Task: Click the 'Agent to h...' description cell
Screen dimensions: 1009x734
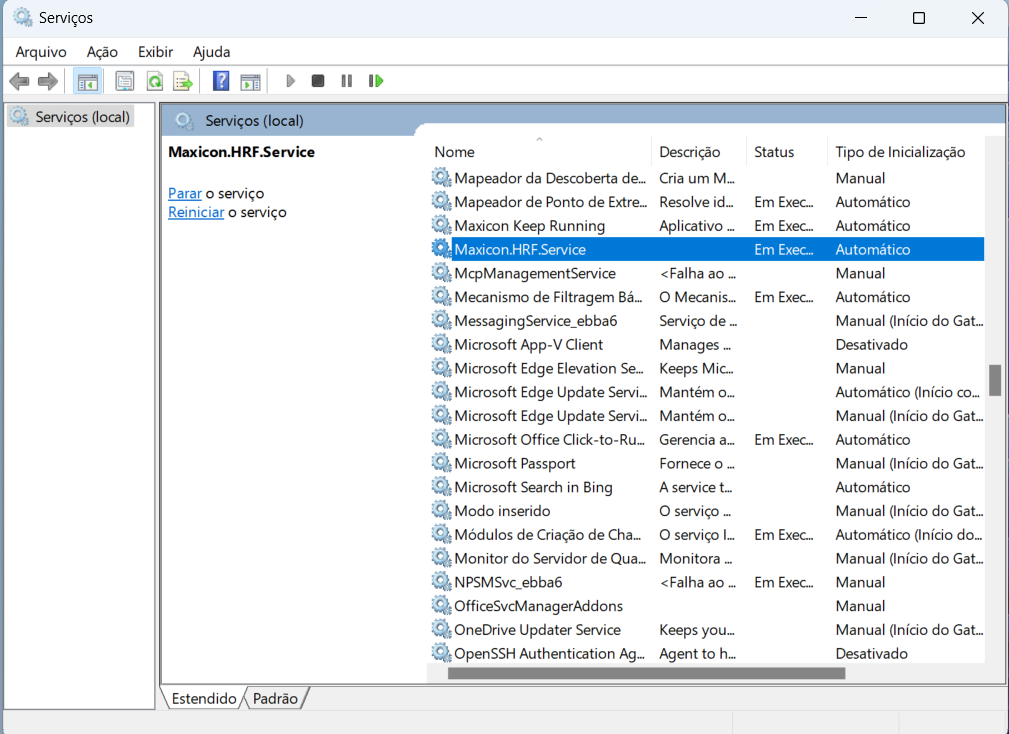Action: 698,654
